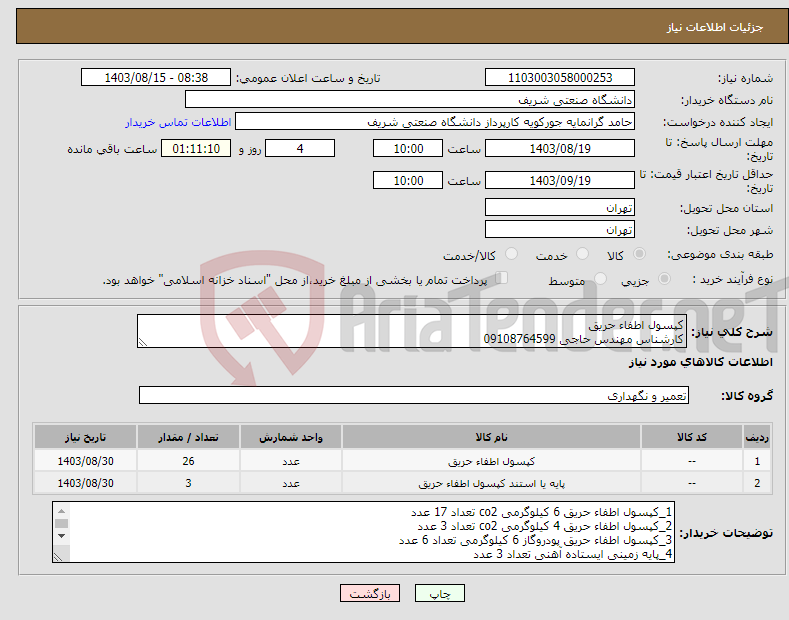This screenshot has height=620, width=789.
Task: Select the کالا/خدمت radio button
Action: [511, 254]
